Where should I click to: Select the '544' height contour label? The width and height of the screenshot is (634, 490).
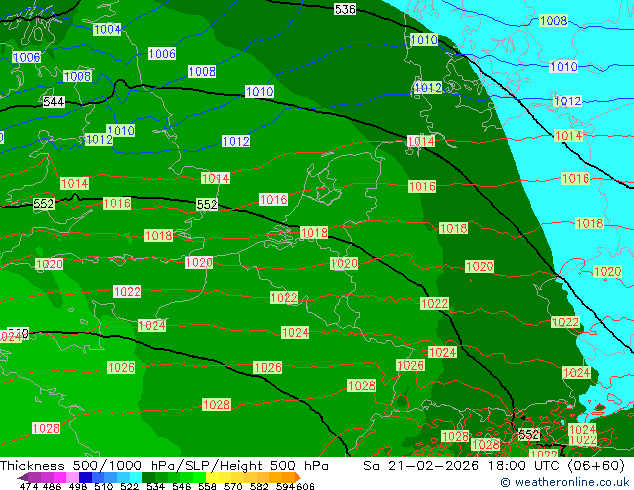coord(54,102)
